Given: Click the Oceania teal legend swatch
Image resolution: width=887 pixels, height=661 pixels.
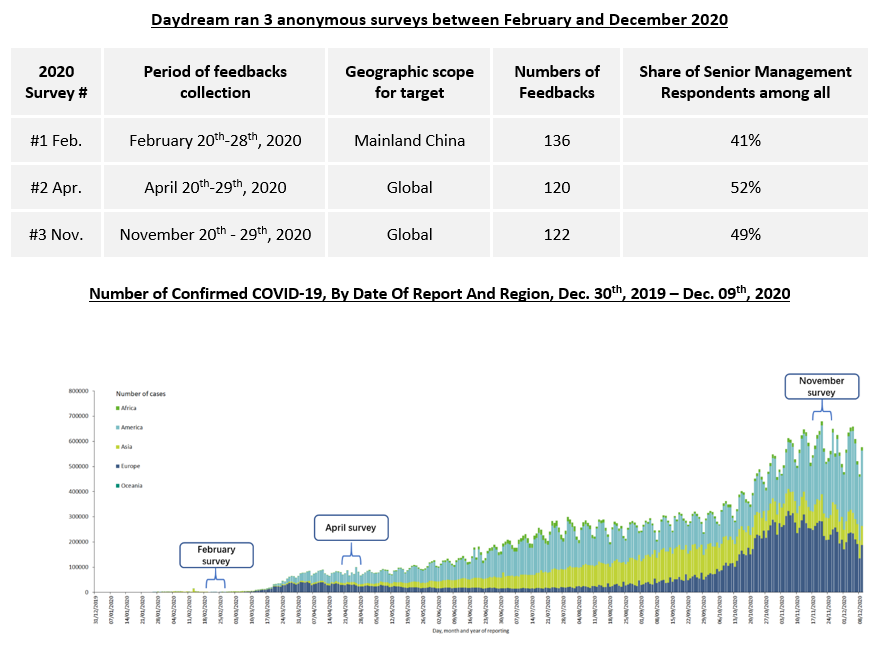Looking at the screenshot, I should [x=118, y=486].
